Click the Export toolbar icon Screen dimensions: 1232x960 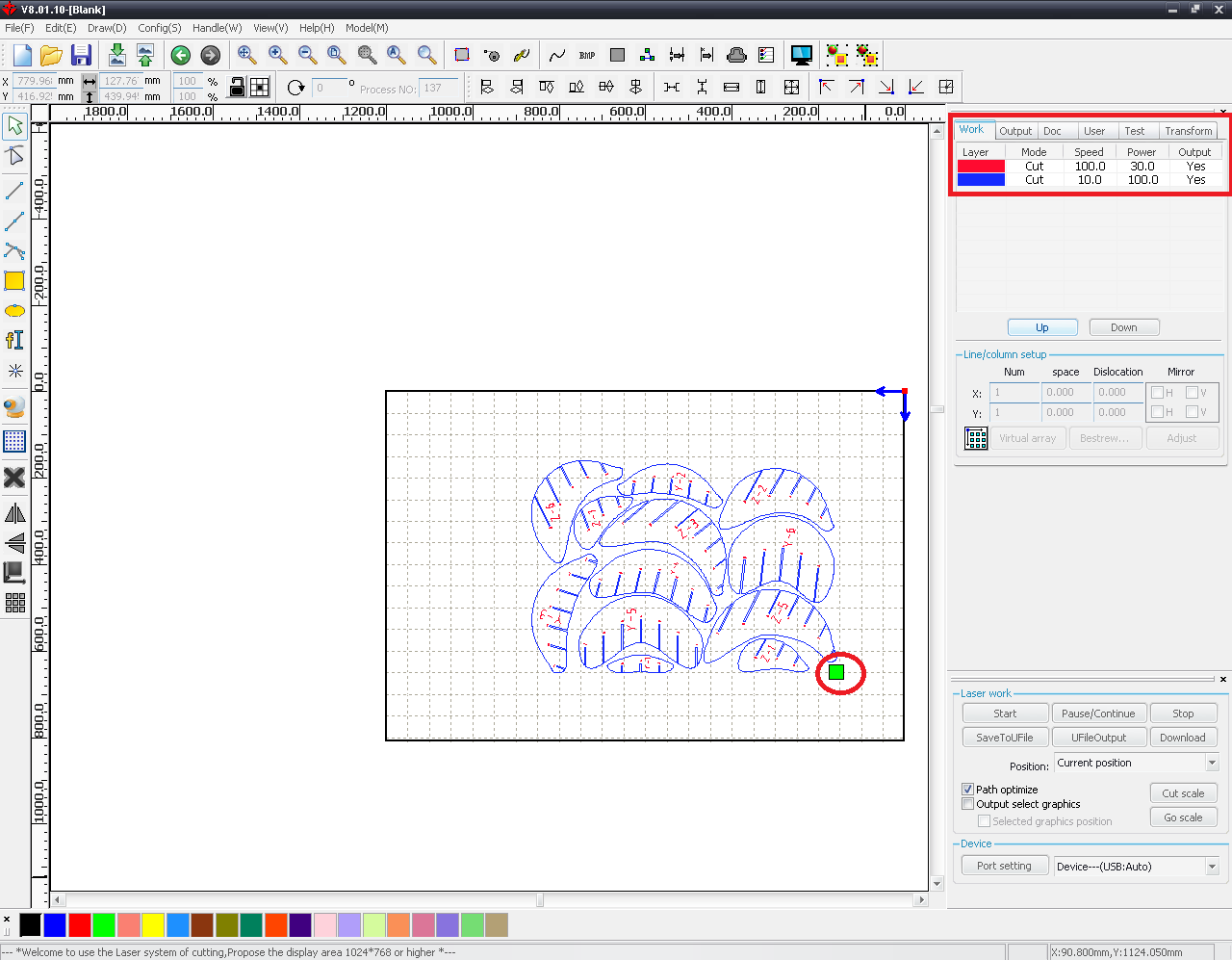point(145,55)
